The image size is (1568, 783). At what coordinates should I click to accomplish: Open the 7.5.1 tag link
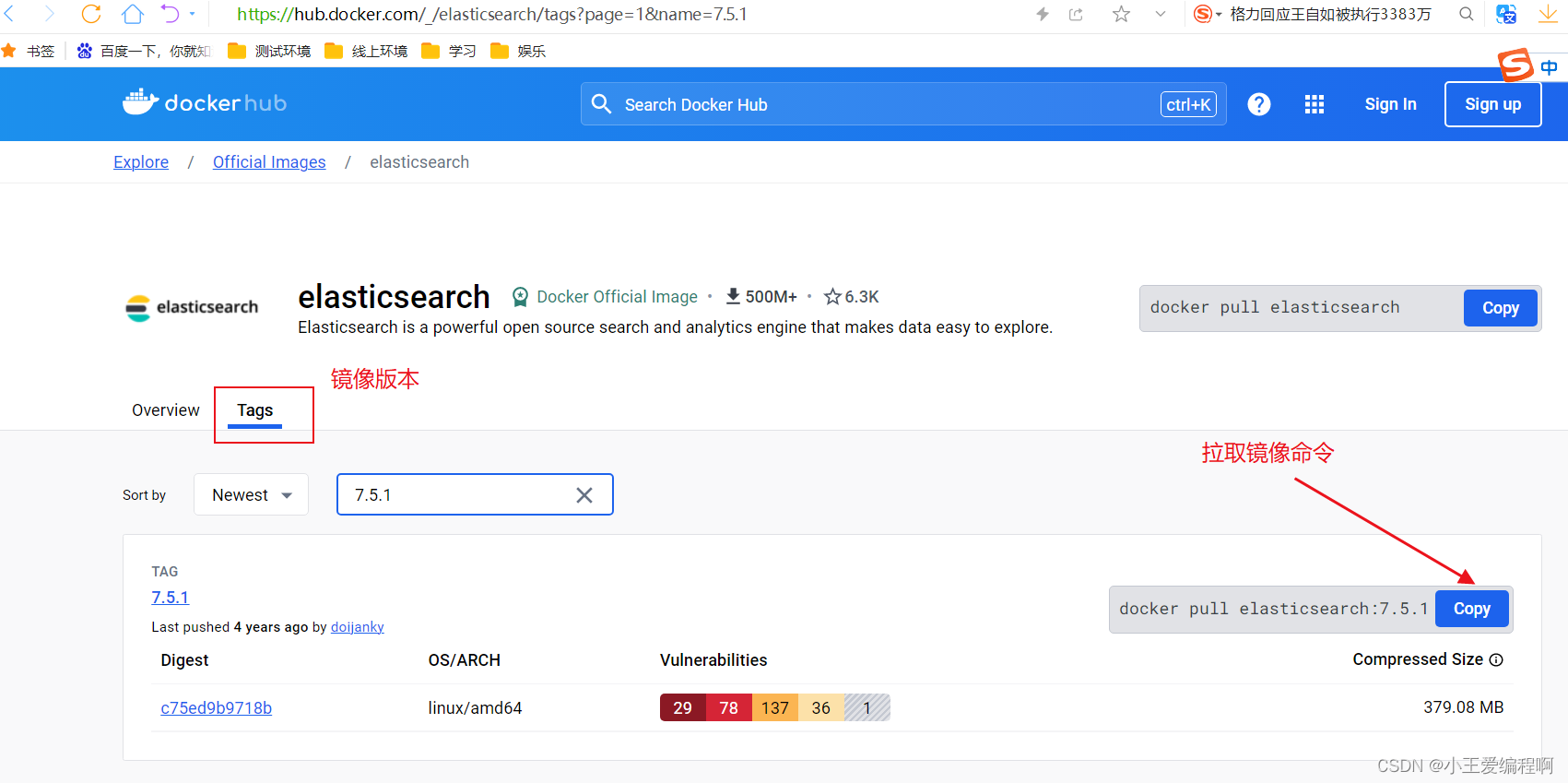171,598
